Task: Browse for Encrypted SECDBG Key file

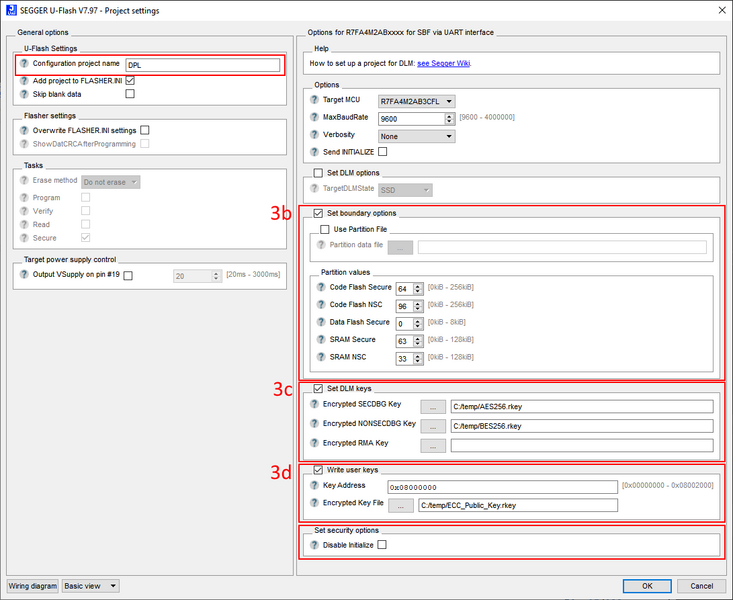Action: pyautogui.click(x=433, y=407)
